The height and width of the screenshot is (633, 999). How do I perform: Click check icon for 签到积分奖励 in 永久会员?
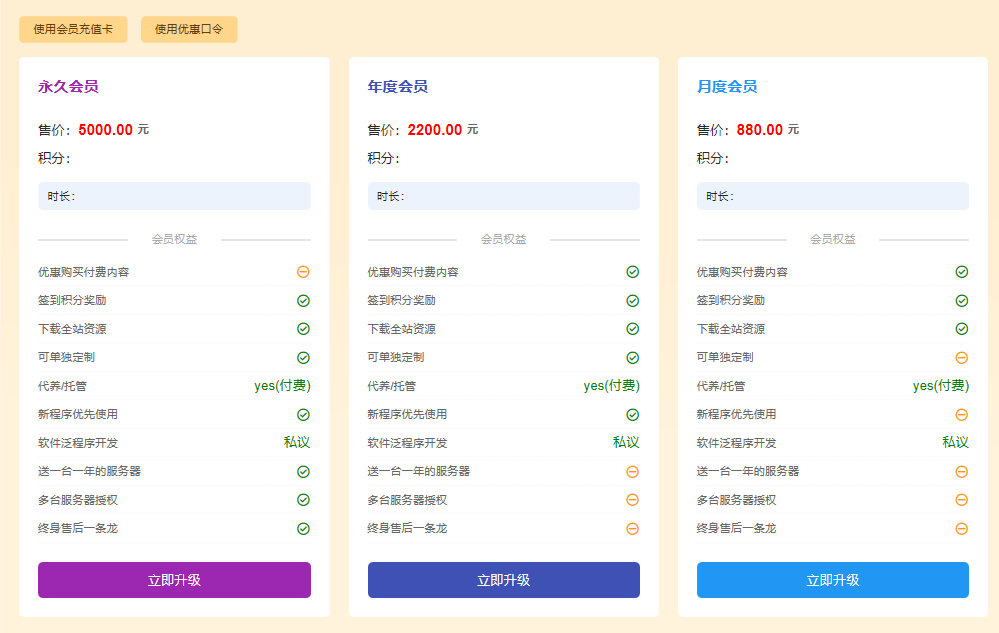click(303, 300)
